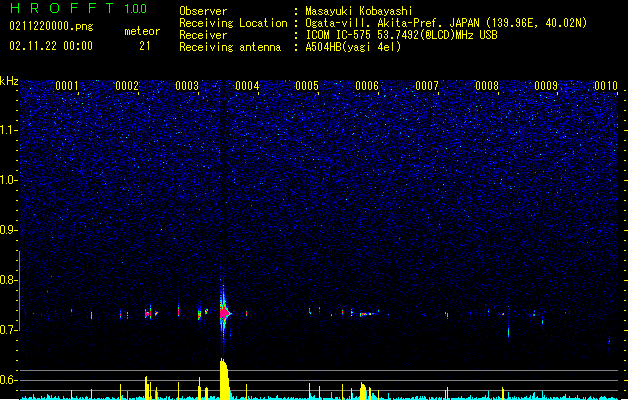Viewport: 629px width, 400px height.
Task: Click the time marker 0008
Action: coord(487,86)
